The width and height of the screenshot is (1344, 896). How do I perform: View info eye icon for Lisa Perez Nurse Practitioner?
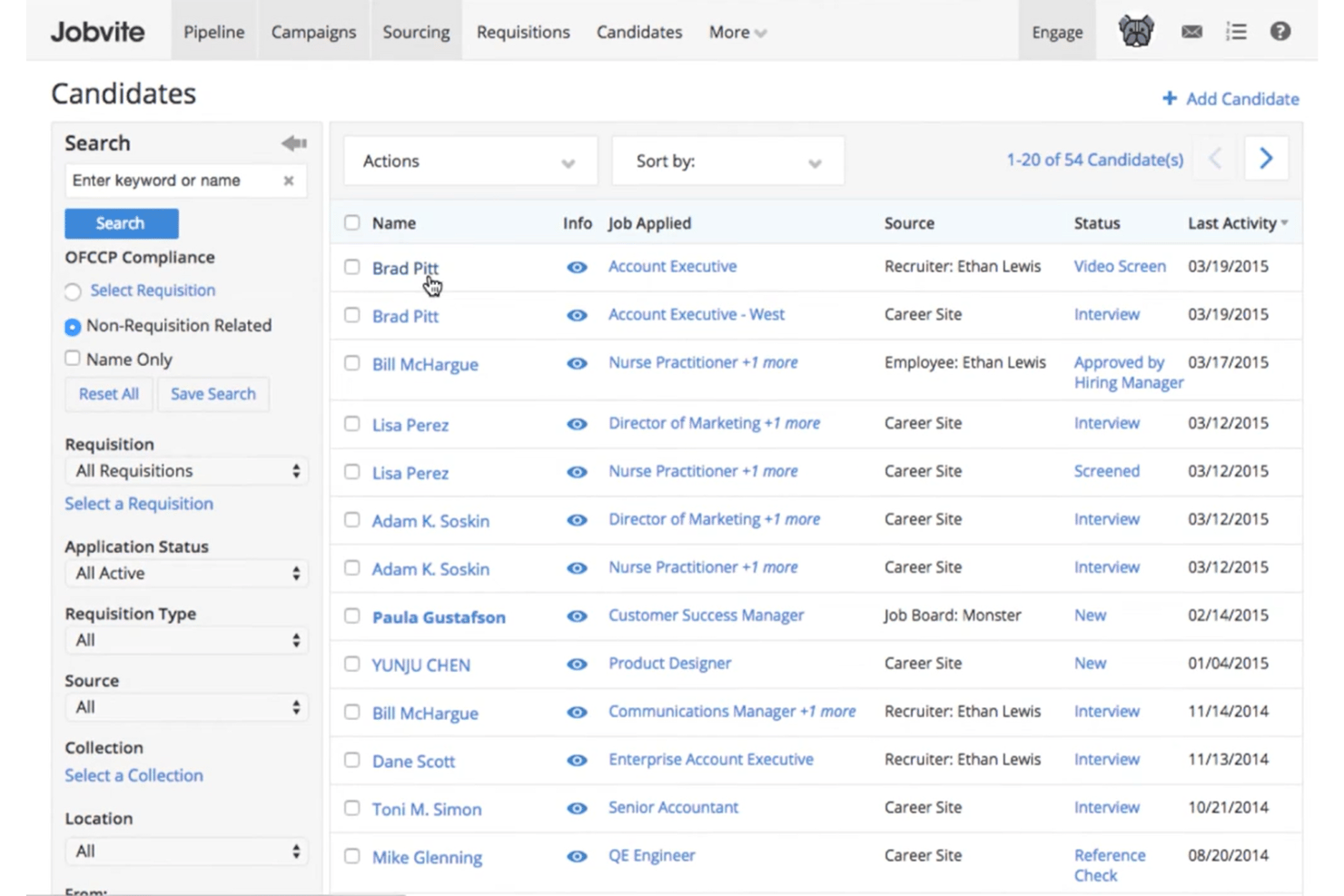click(x=577, y=472)
